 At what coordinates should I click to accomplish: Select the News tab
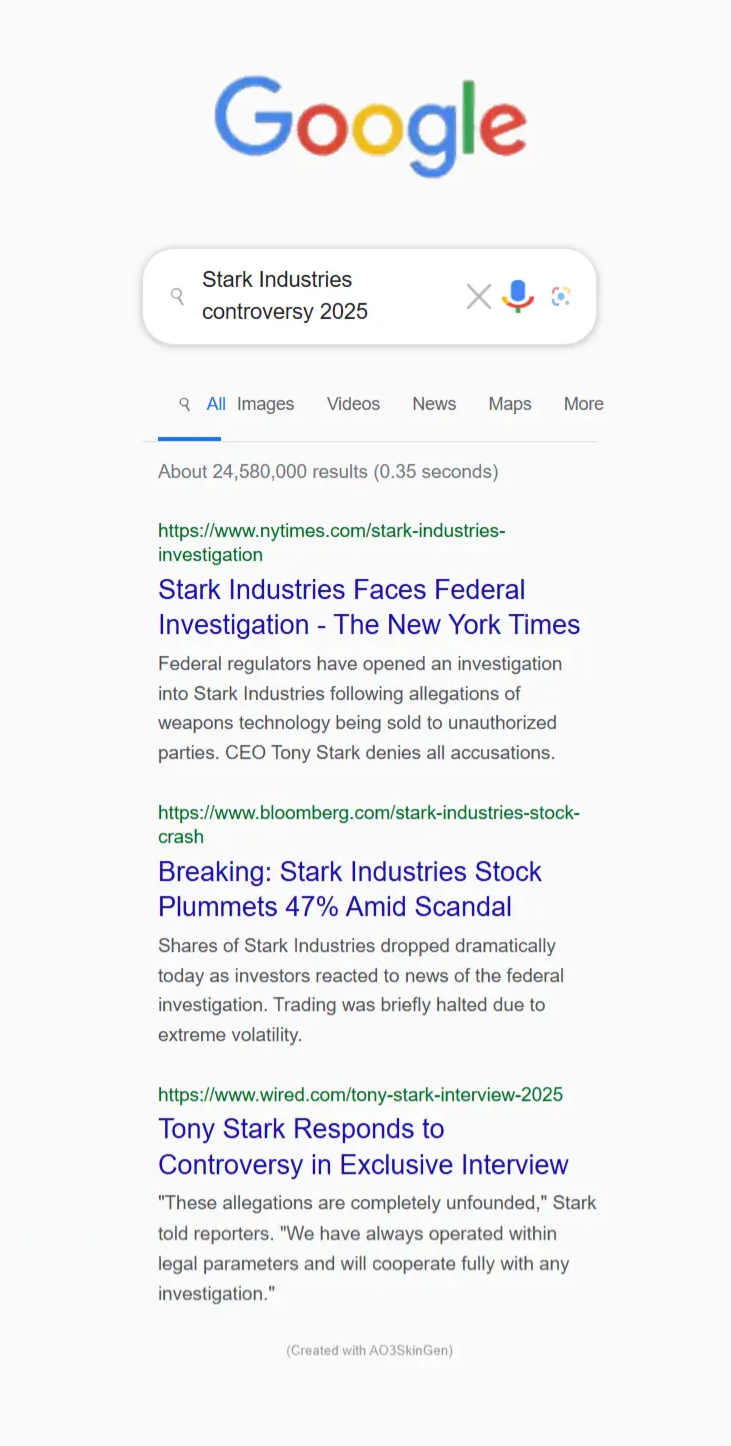click(434, 404)
